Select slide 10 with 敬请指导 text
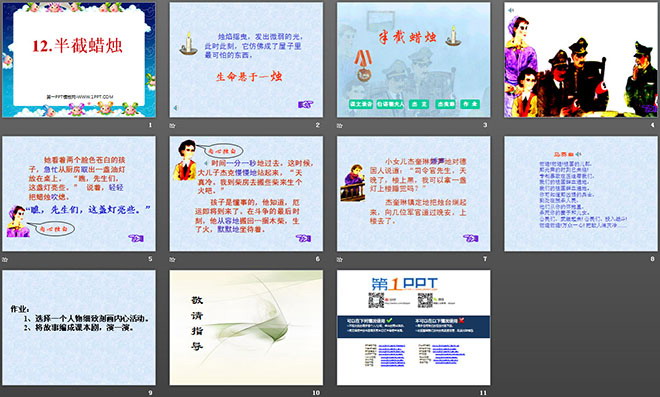The width and height of the screenshot is (660, 397). [246, 328]
